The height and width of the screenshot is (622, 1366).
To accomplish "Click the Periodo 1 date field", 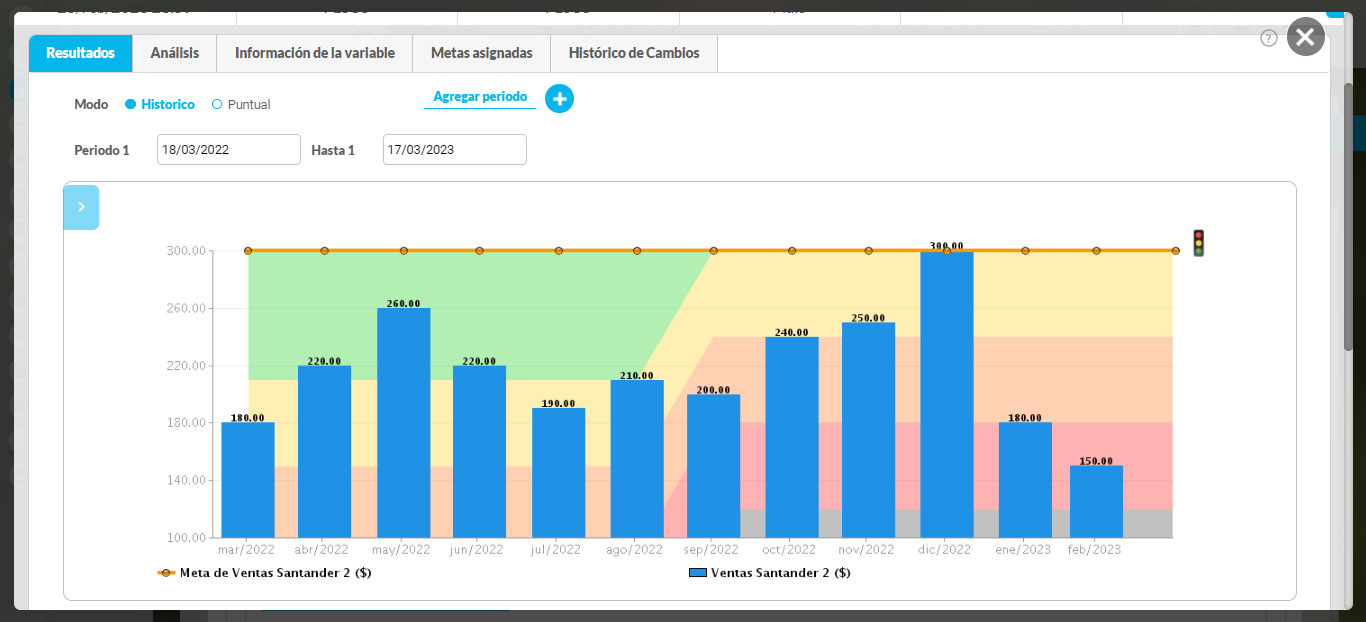I will tap(228, 150).
